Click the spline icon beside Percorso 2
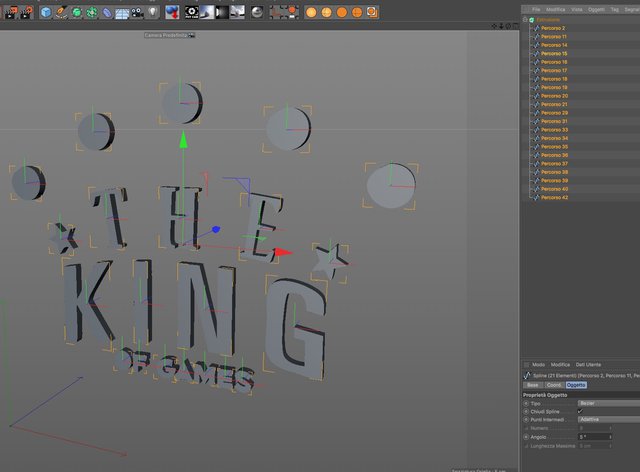640x472 pixels. [536, 28]
